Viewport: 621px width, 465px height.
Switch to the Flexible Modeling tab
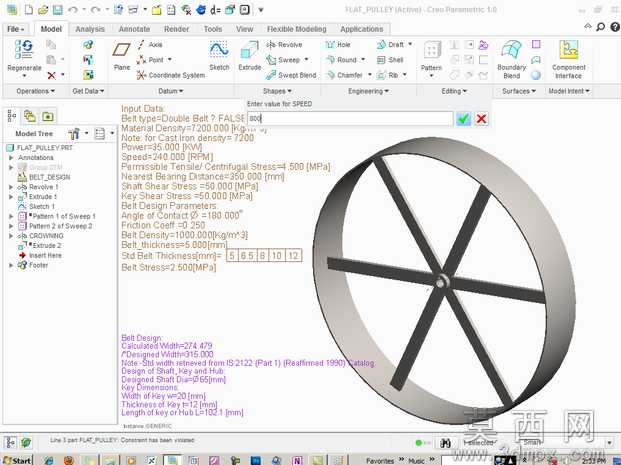point(297,29)
